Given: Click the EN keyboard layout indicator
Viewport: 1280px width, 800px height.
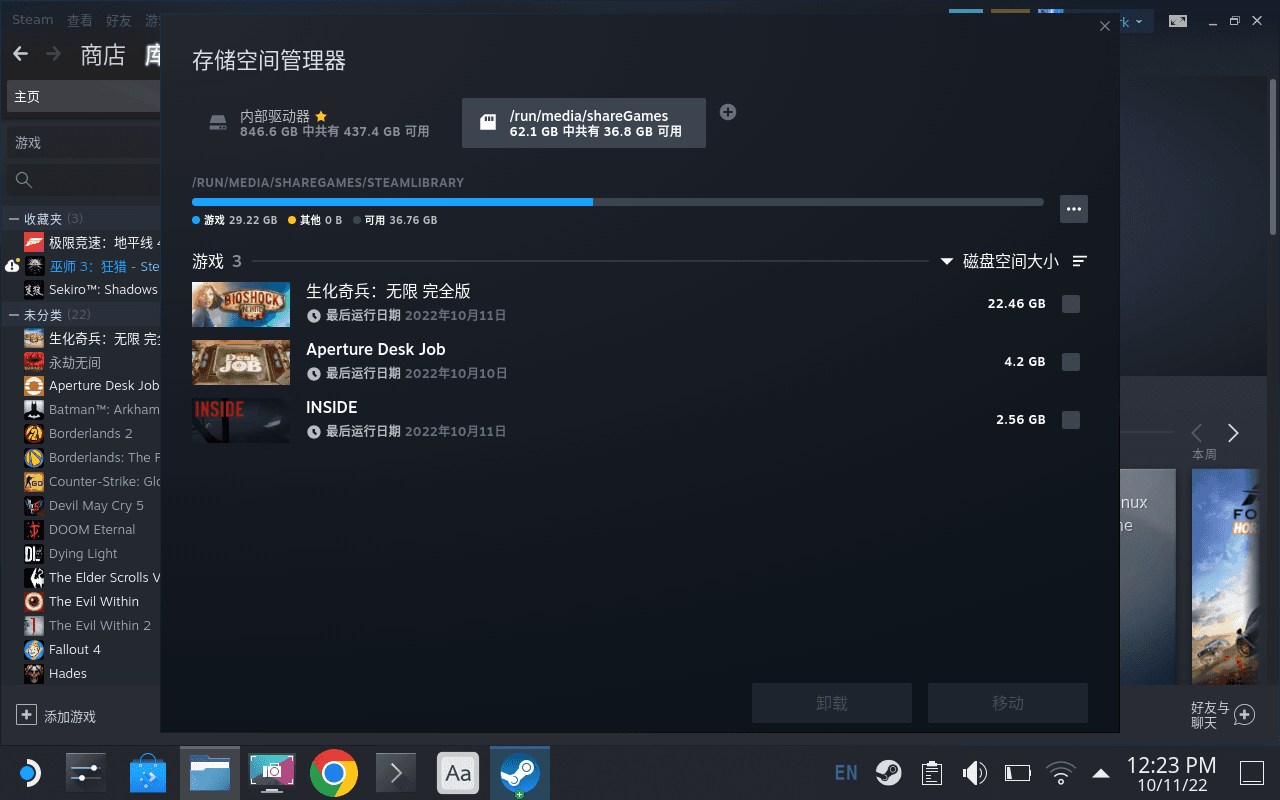Looking at the screenshot, I should tap(846, 772).
